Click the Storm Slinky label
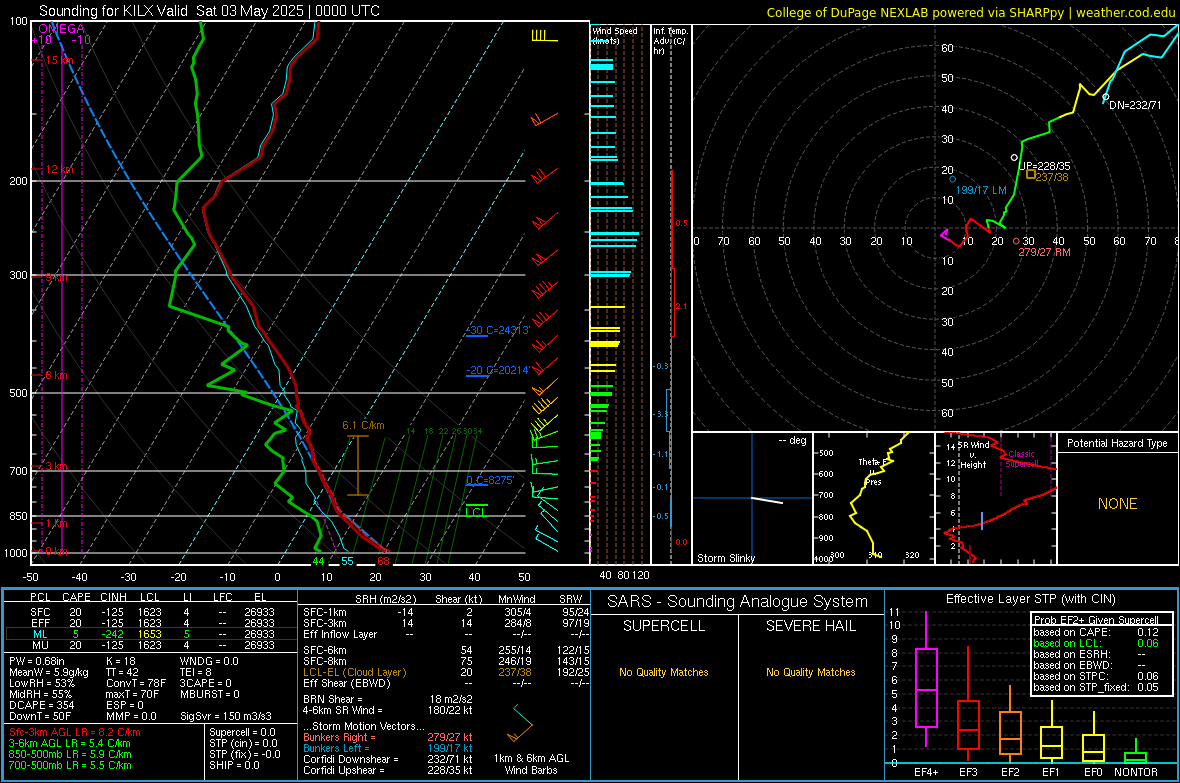 click(x=726, y=558)
